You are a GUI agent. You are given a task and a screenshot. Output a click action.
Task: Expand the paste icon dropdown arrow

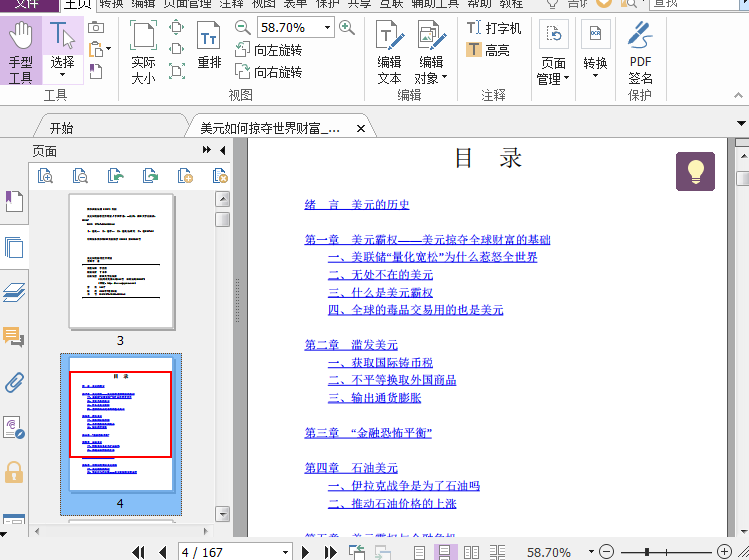[x=108, y=49]
